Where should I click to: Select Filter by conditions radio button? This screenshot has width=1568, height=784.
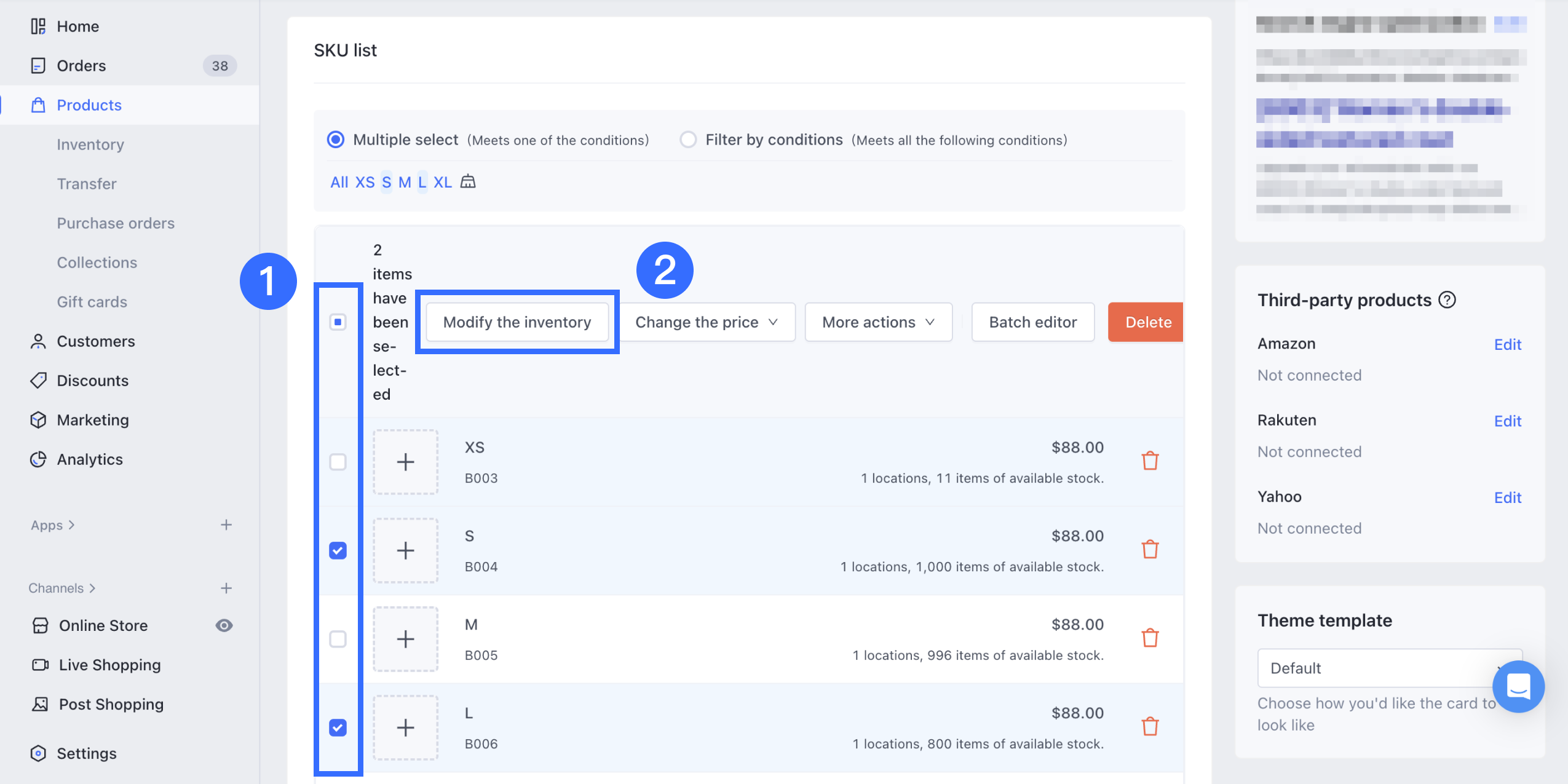[688, 140]
